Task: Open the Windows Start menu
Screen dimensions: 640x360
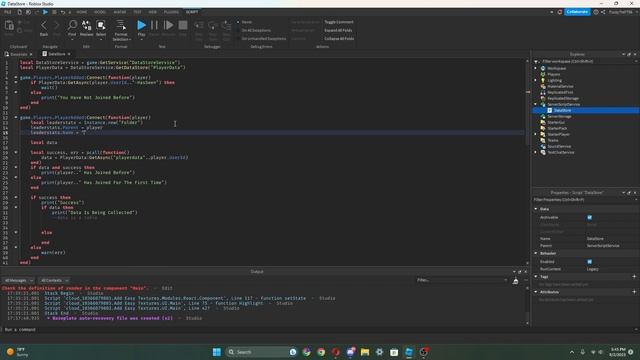Action: [217, 352]
